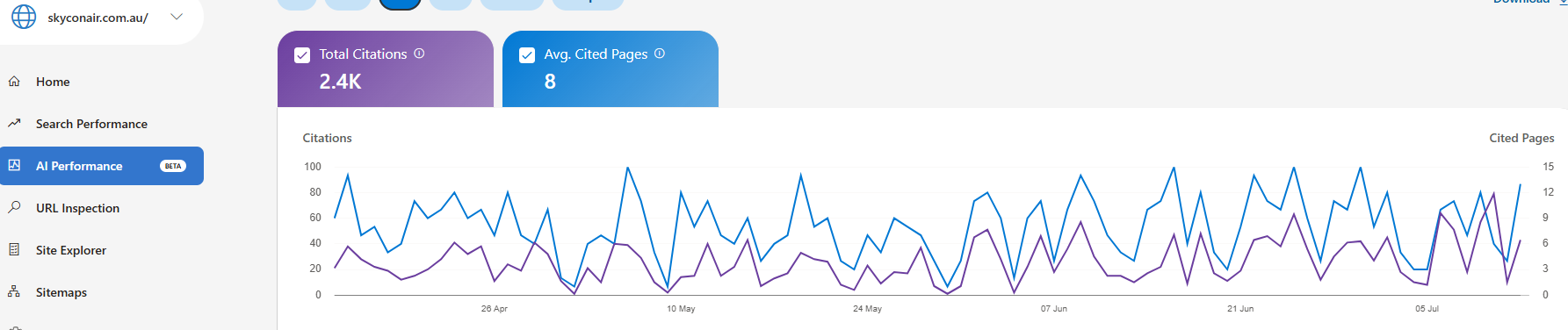Click the Total Citations info icon
Image resolution: width=1568 pixels, height=330 pixels.
(419, 54)
